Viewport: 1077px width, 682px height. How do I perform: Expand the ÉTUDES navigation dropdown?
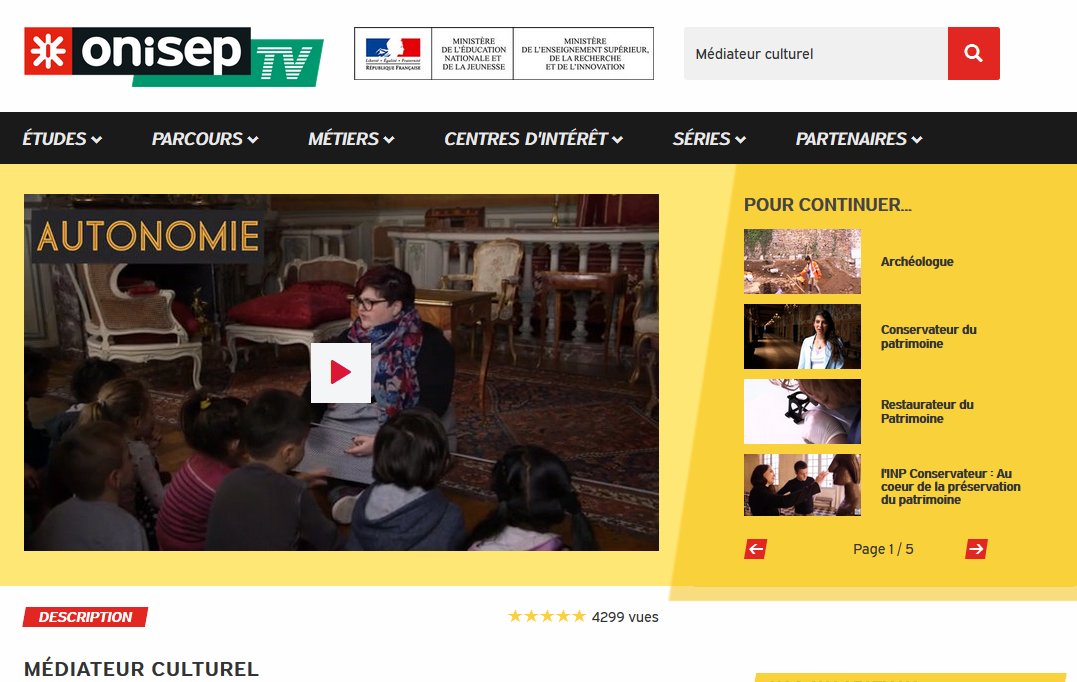pyautogui.click(x=61, y=138)
